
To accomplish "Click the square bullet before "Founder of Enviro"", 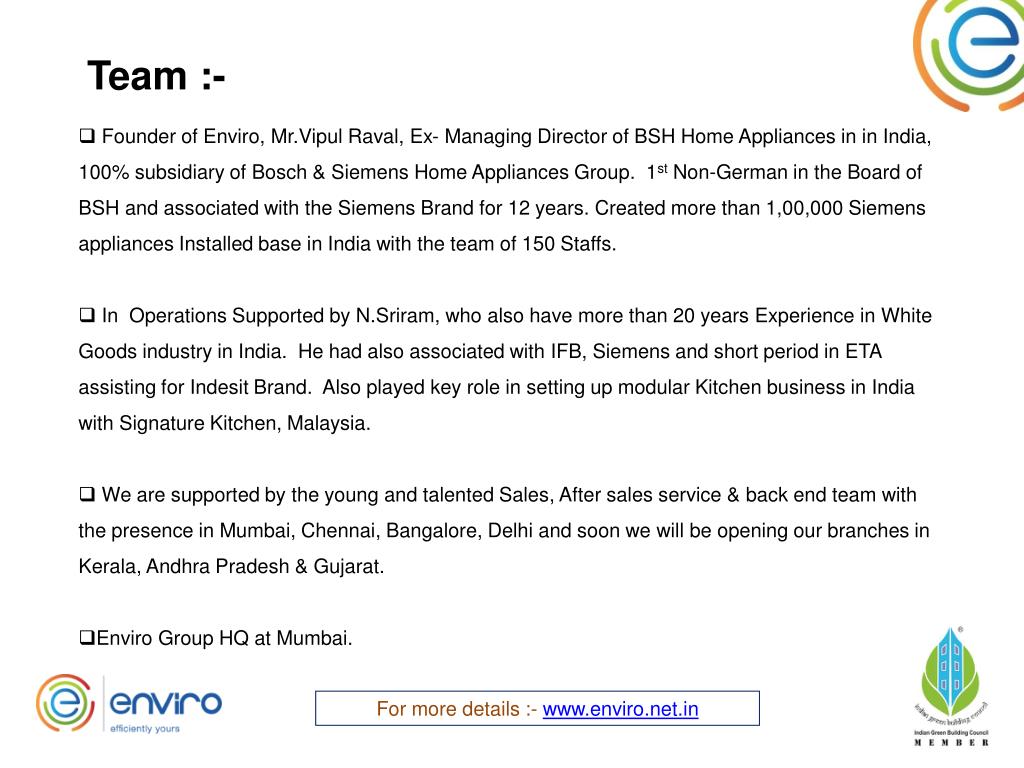I will pyautogui.click(x=86, y=135).
